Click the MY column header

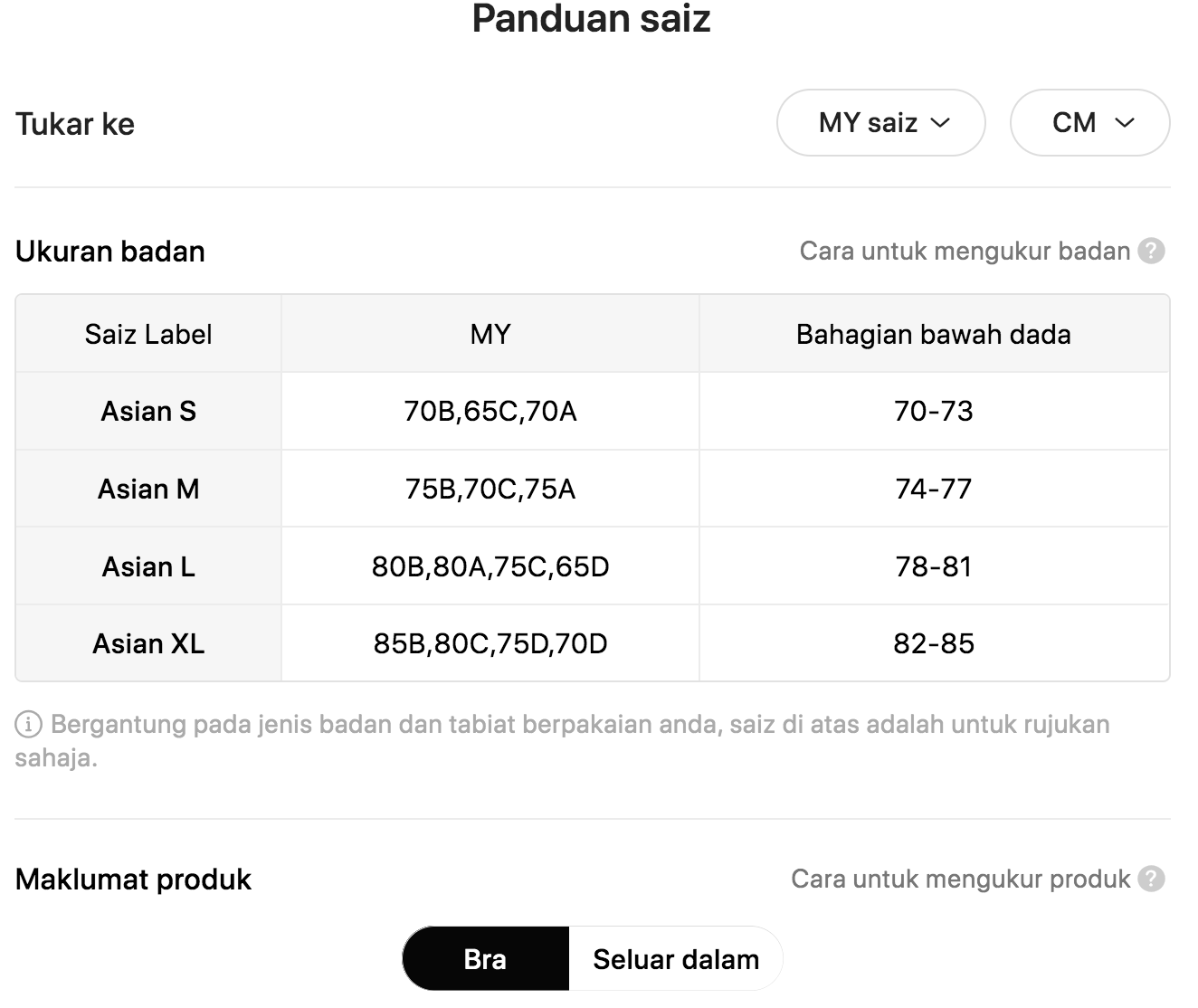[x=490, y=334]
